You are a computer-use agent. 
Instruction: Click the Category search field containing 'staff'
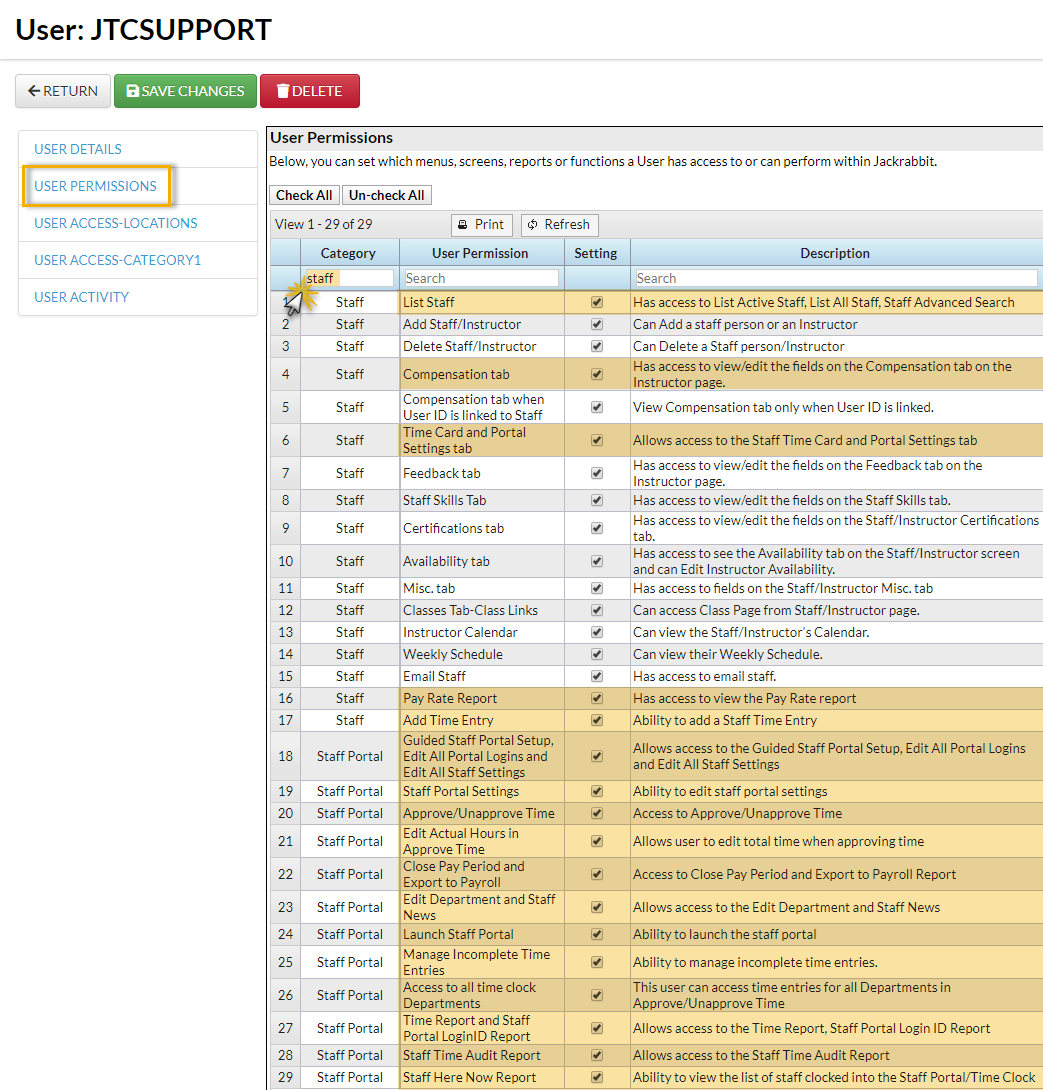350,278
